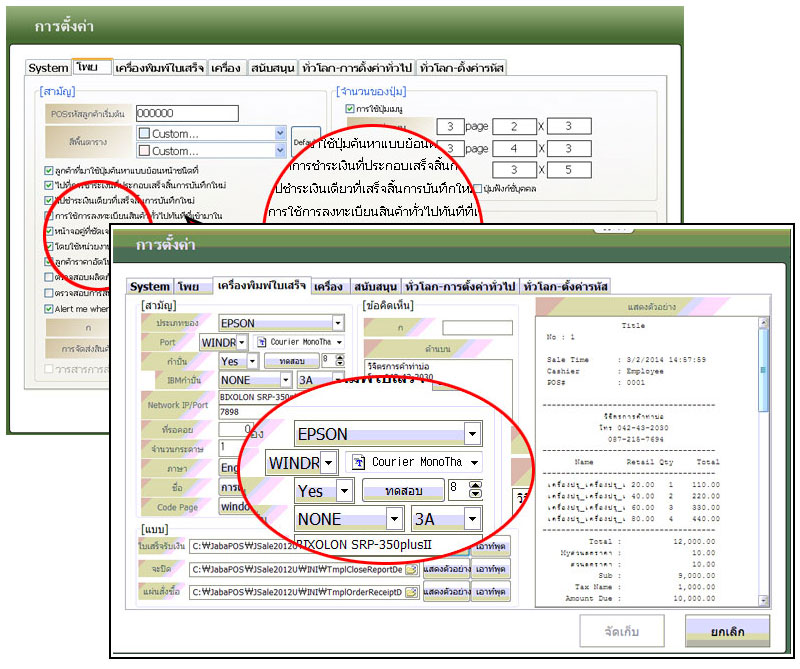Click the Code Page label
Screen dimensions: 800x669
[177, 507]
